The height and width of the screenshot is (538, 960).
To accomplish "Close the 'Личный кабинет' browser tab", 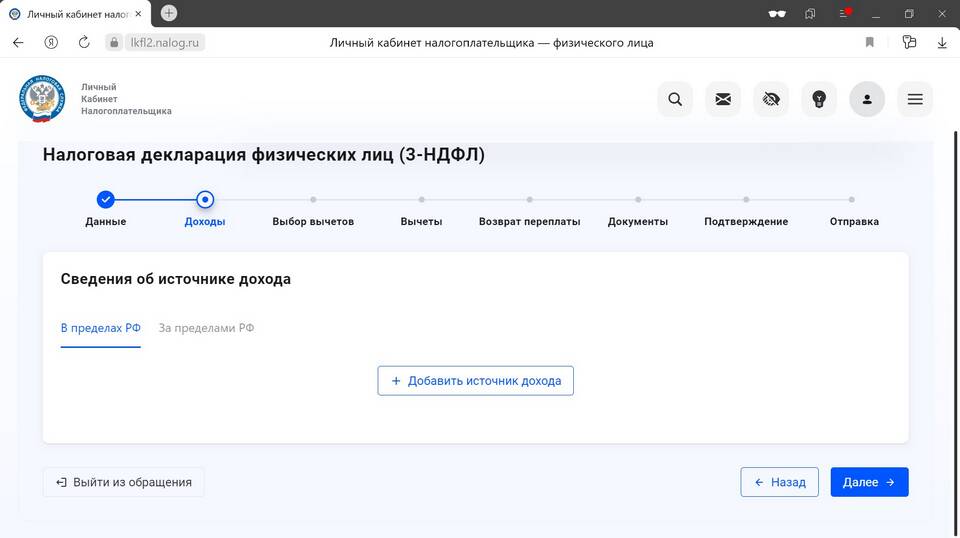I will click(138, 13).
